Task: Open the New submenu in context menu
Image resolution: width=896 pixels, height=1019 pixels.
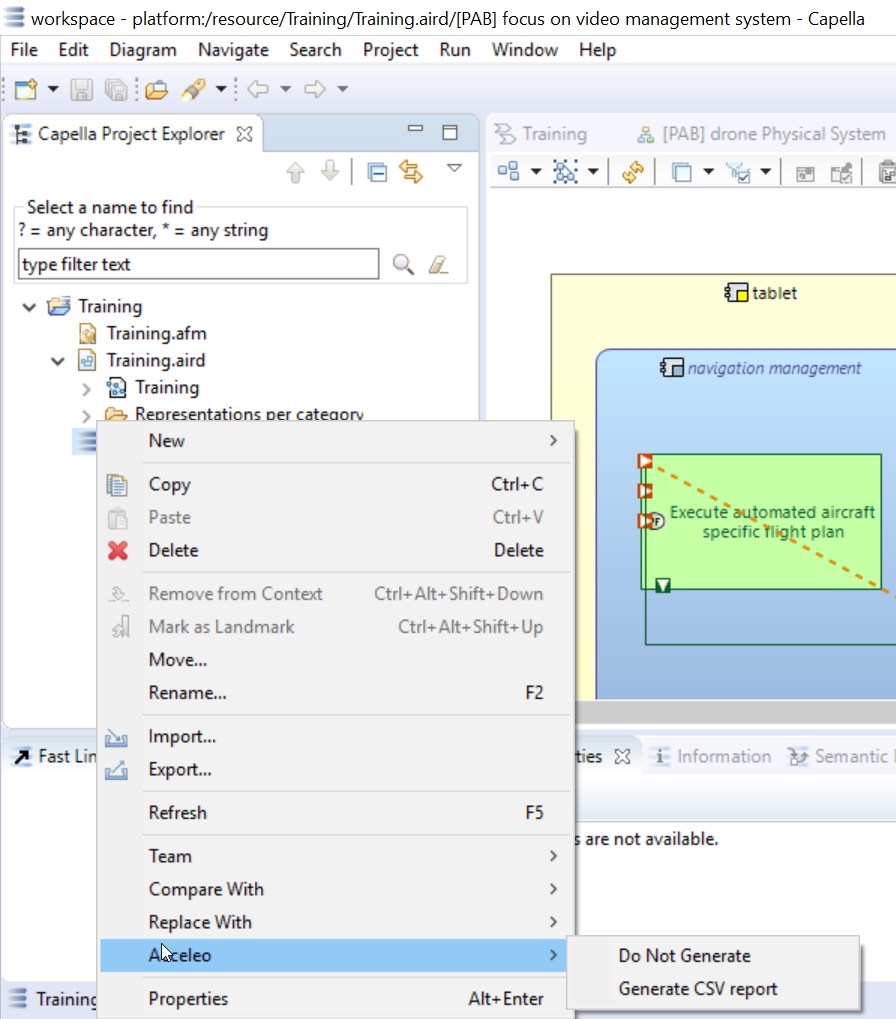Action: 336,441
